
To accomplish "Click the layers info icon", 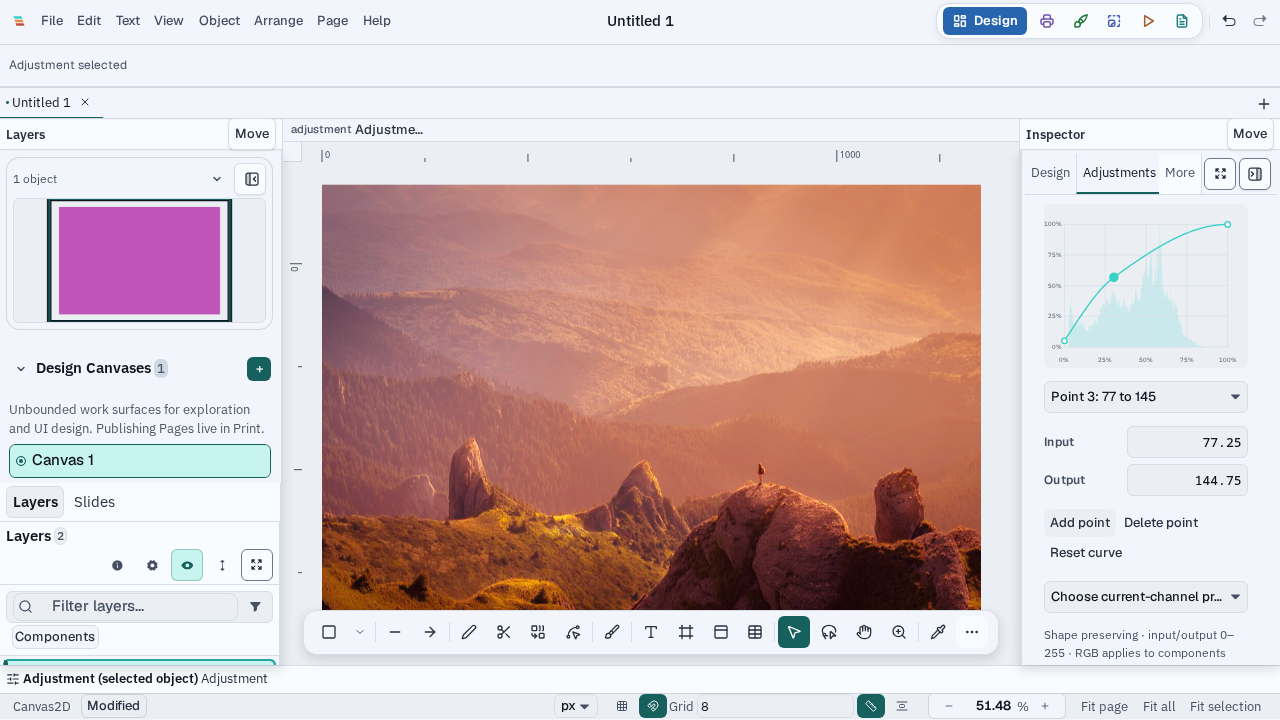I will 118,565.
